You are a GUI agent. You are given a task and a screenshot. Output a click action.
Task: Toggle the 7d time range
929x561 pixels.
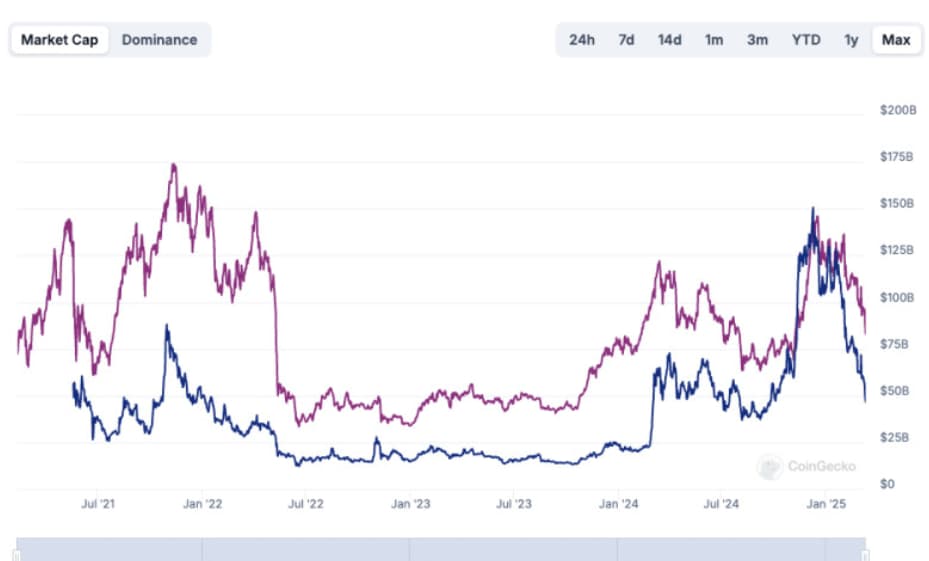(626, 40)
